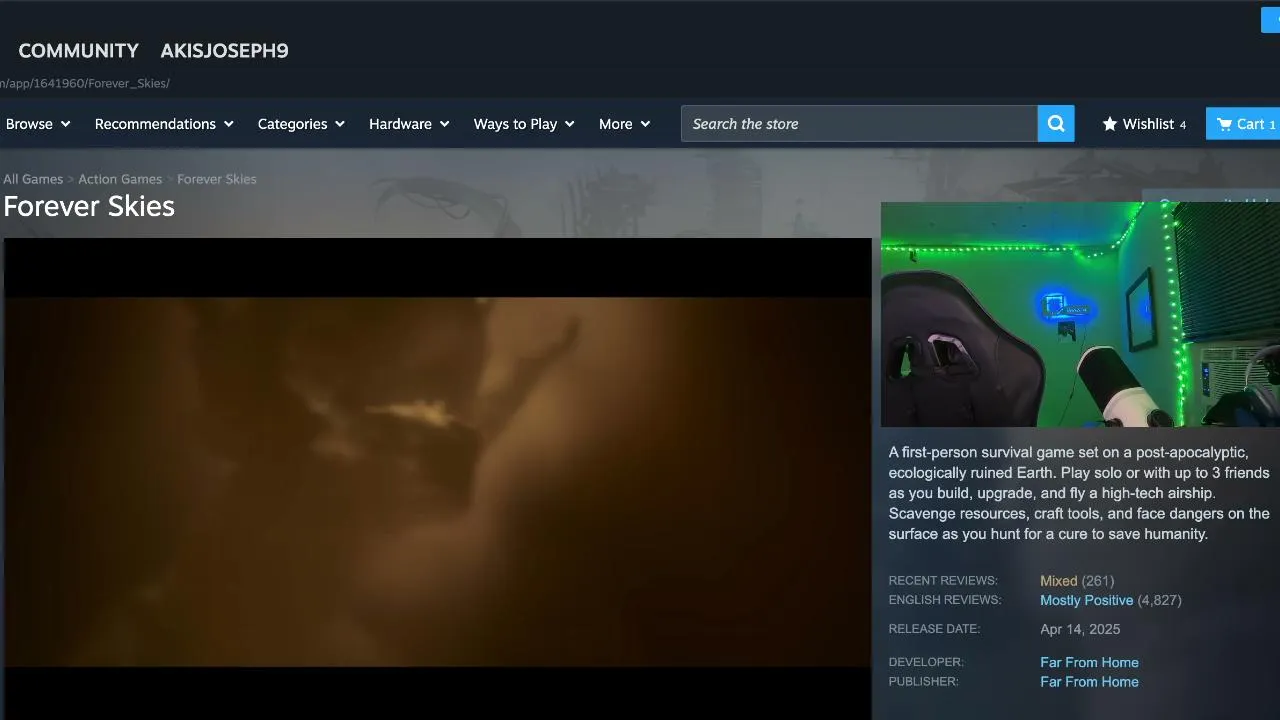Viewport: 1280px width, 720px height.
Task: Open the Far From Home developer link
Action: point(1089,662)
